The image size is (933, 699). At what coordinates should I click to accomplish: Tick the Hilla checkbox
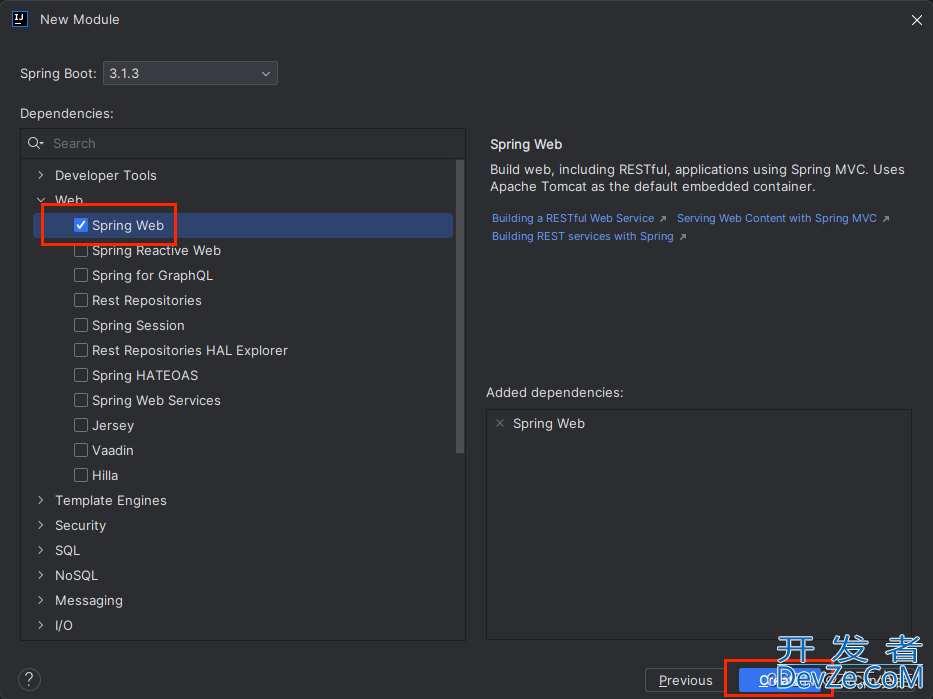pyautogui.click(x=81, y=475)
